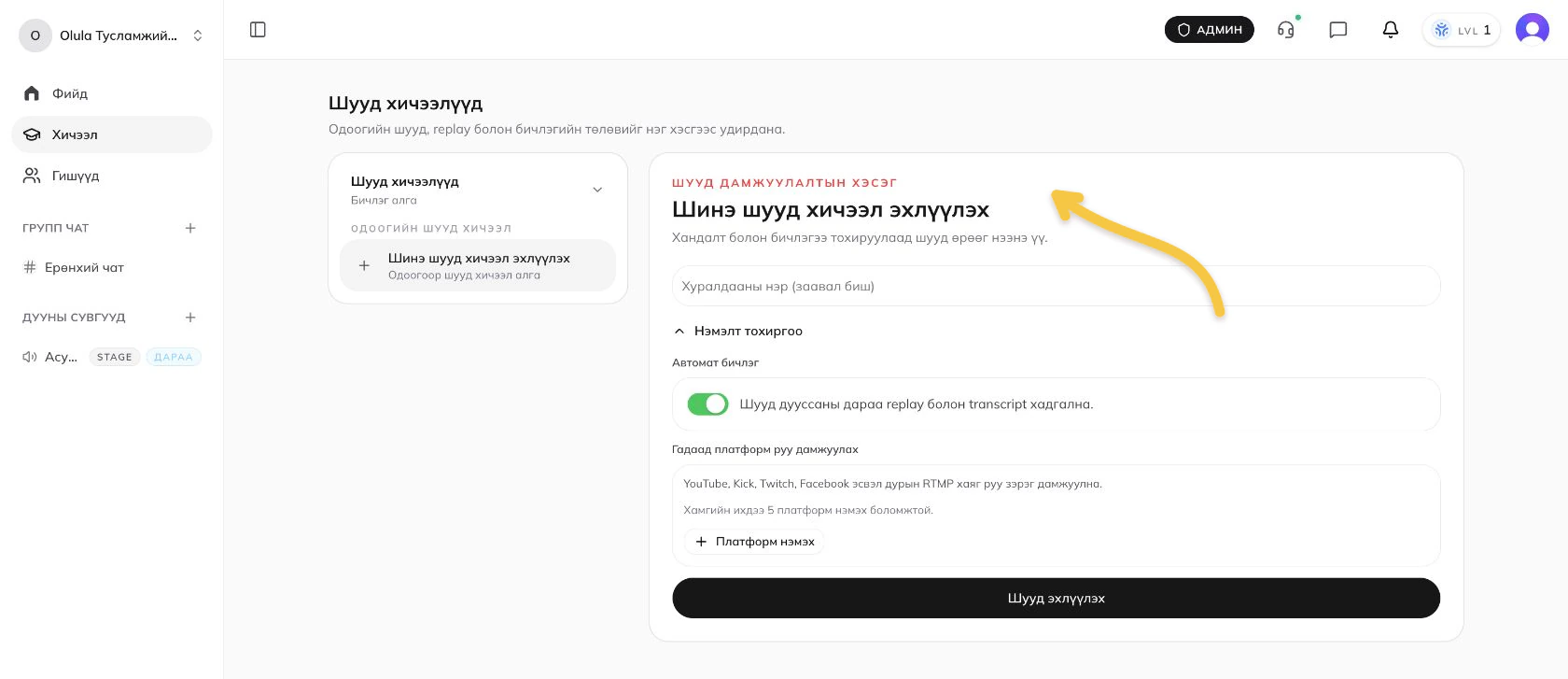The image size is (1568, 679).
Task: Click the hash icon beside Ерөнхий чат
Action: click(x=30, y=267)
